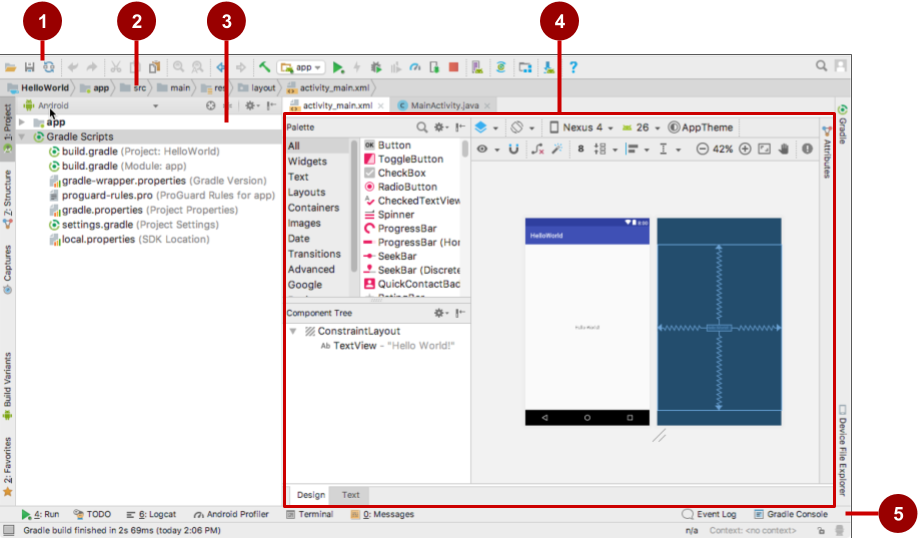The image size is (918, 538).
Task: Click the HelloWorld breadcrumb
Action: coord(38,88)
